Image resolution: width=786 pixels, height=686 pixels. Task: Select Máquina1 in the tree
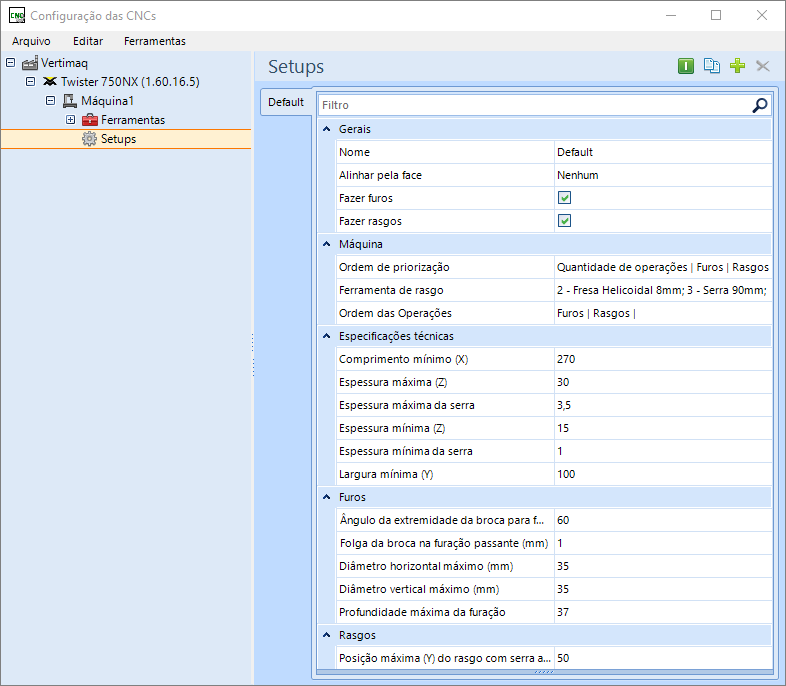pos(107,101)
